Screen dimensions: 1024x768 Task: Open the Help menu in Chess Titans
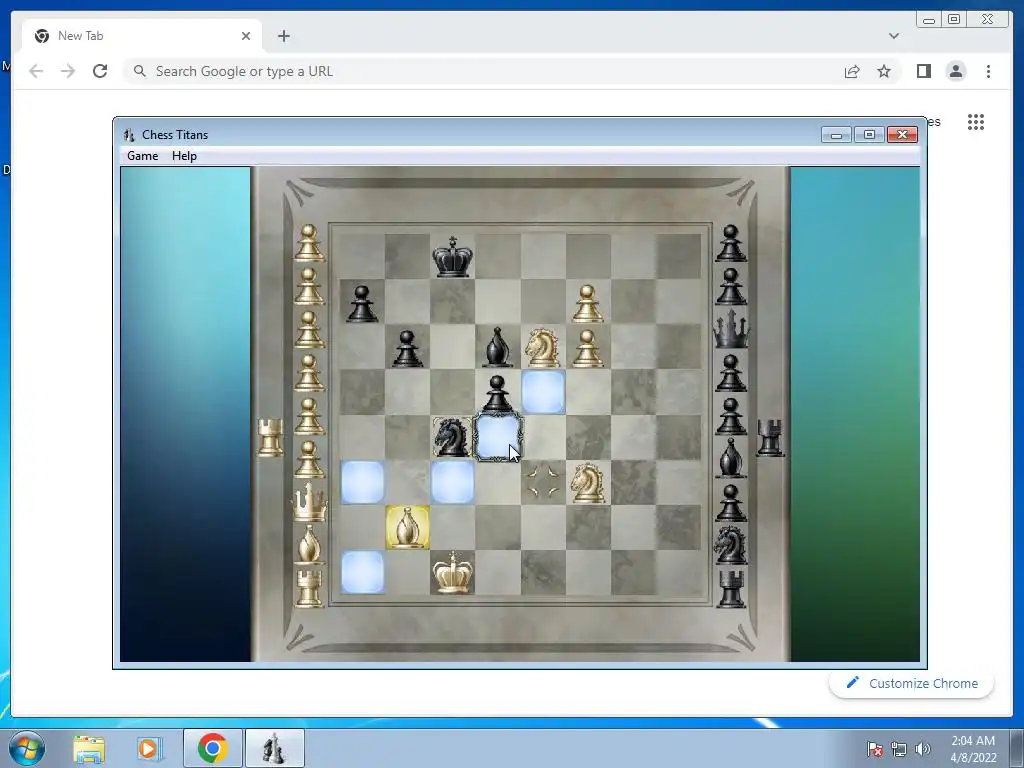pos(184,155)
